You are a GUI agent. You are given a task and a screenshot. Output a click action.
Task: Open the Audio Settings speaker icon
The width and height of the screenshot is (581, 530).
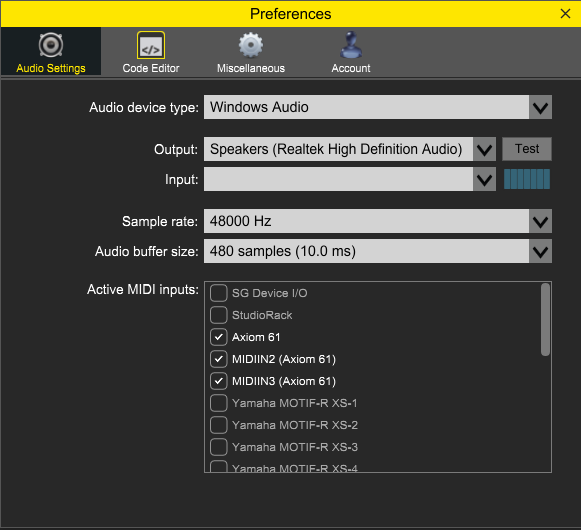pos(51,45)
